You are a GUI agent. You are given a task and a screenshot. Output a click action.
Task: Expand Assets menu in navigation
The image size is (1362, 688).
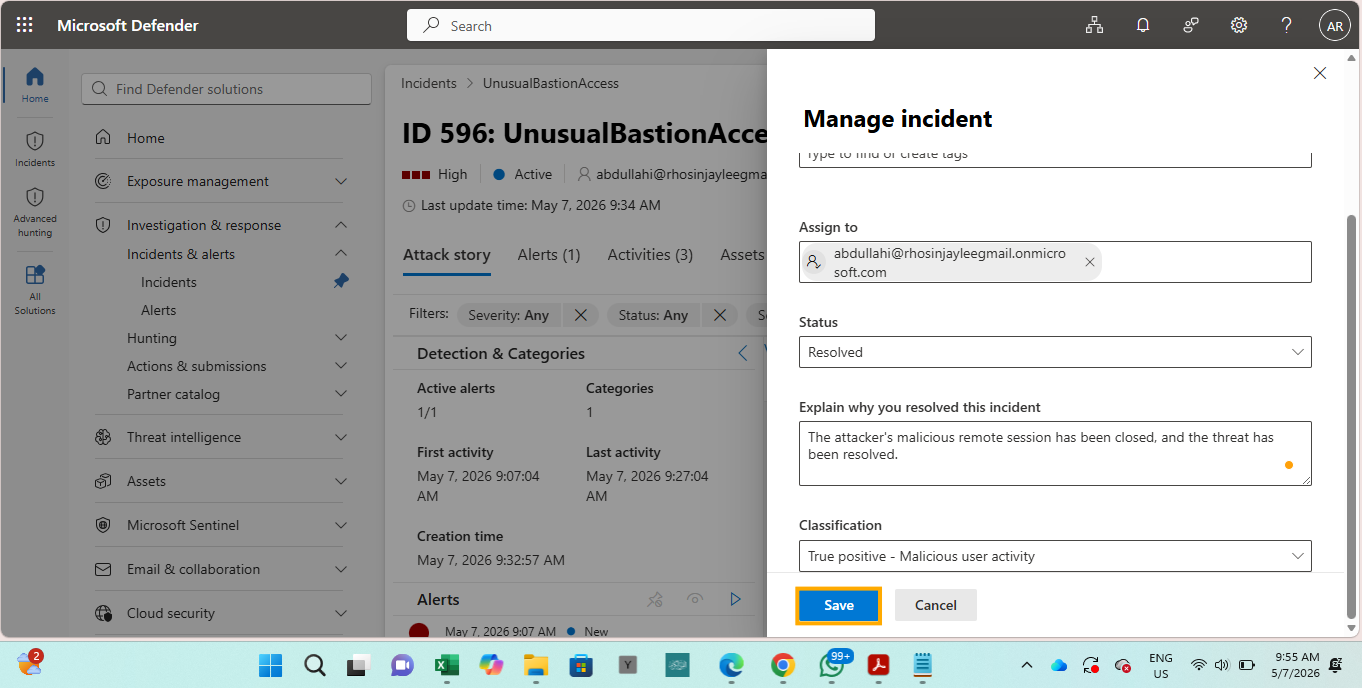(341, 481)
